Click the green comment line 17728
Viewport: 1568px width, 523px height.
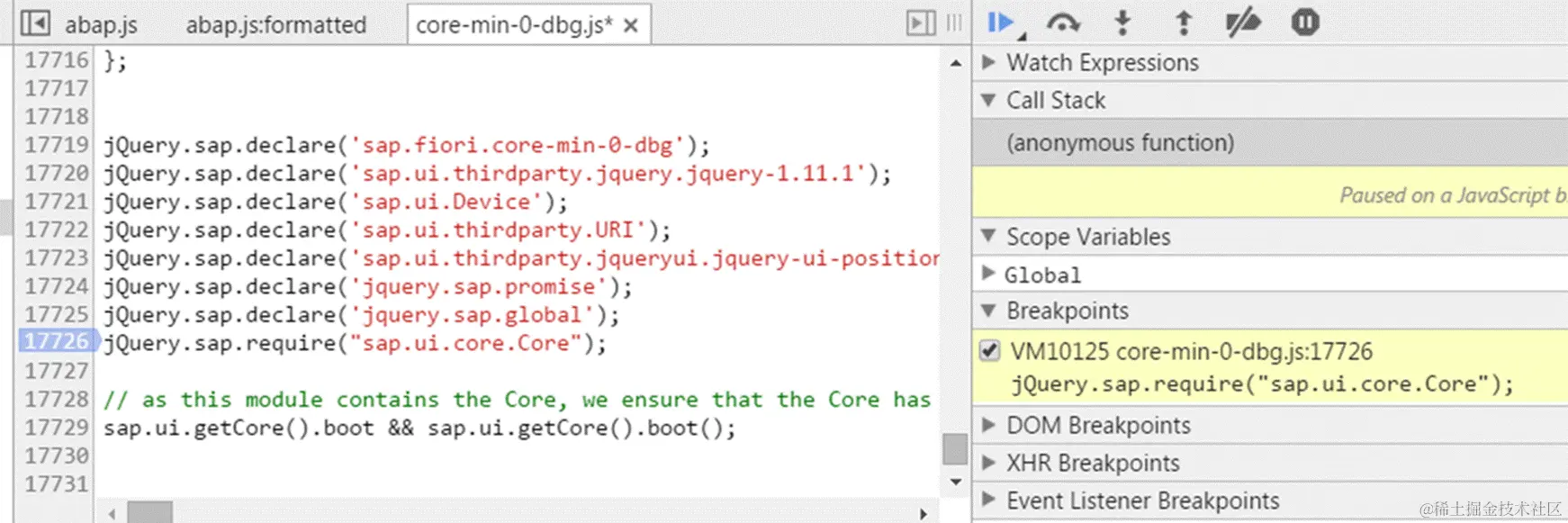(x=518, y=399)
